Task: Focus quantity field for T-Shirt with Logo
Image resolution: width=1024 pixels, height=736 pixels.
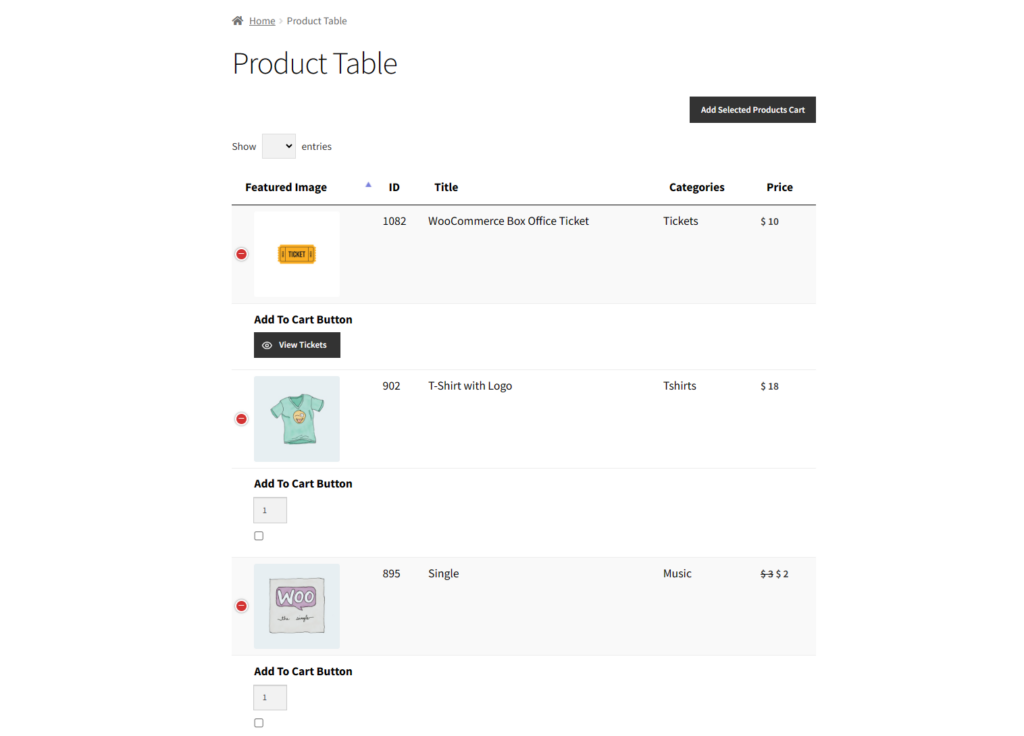Action: point(270,510)
